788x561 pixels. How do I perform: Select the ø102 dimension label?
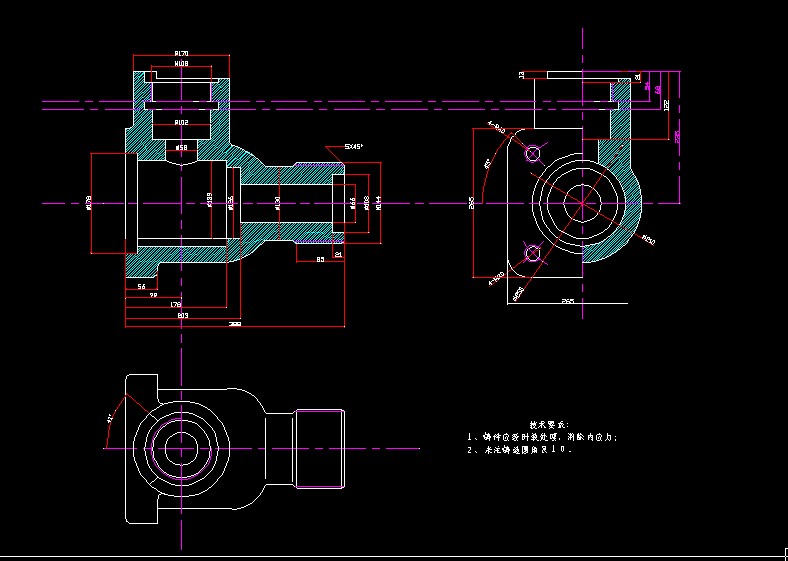point(181,122)
